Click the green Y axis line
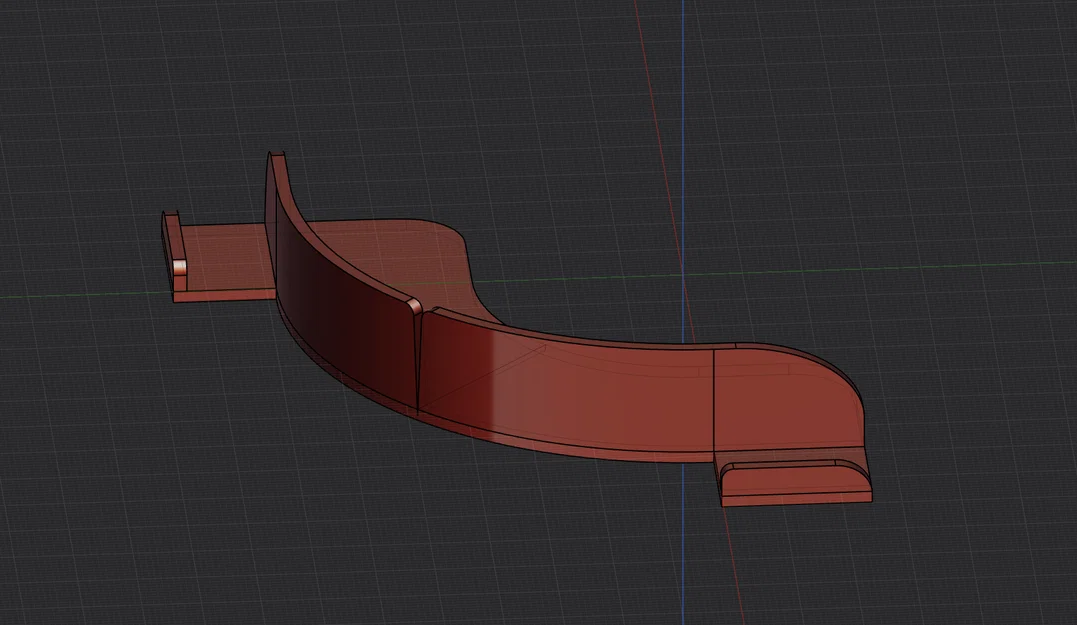The height and width of the screenshot is (625, 1077). (893, 266)
